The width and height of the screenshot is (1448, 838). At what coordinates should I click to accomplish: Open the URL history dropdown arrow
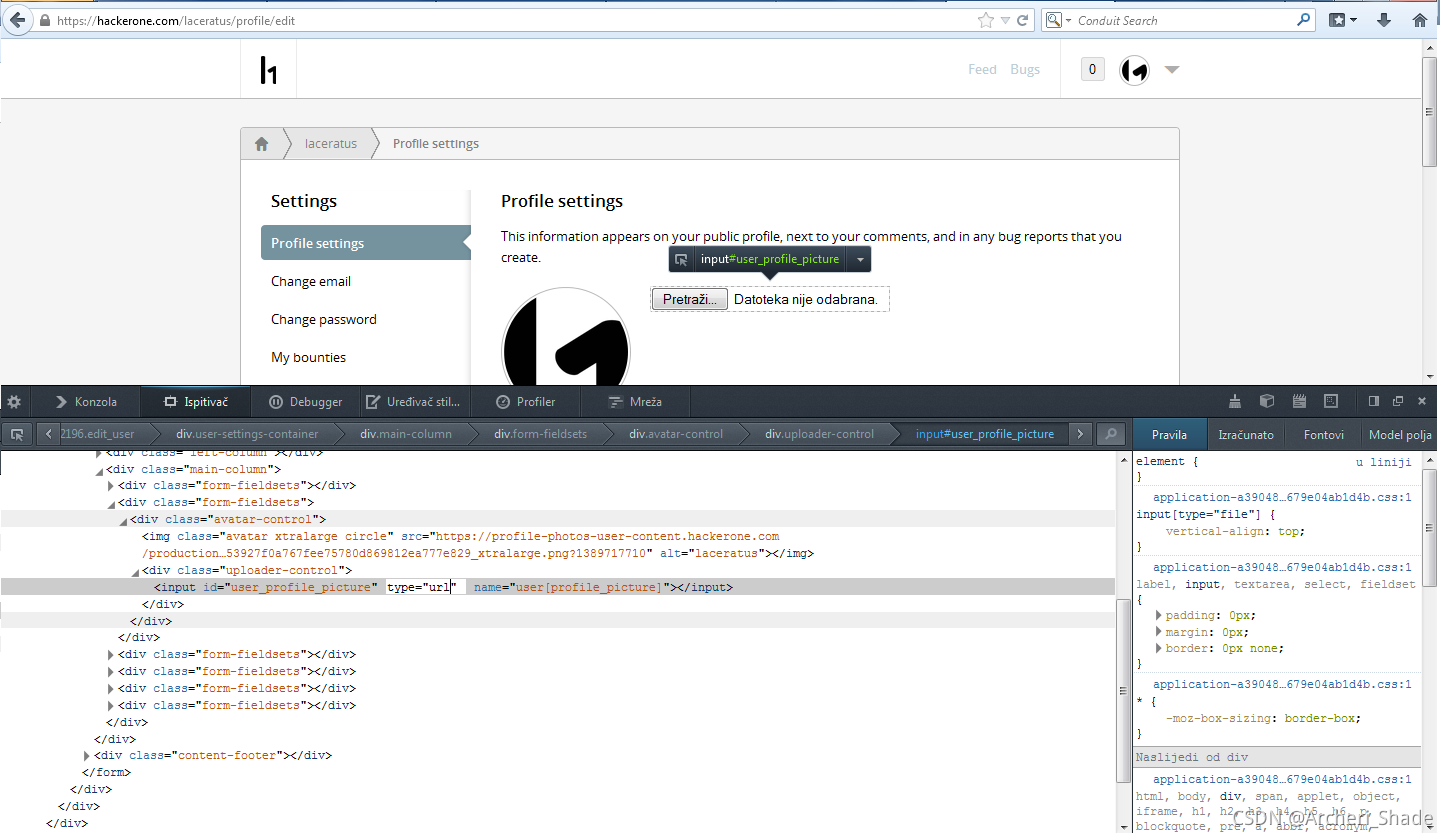(1005, 20)
